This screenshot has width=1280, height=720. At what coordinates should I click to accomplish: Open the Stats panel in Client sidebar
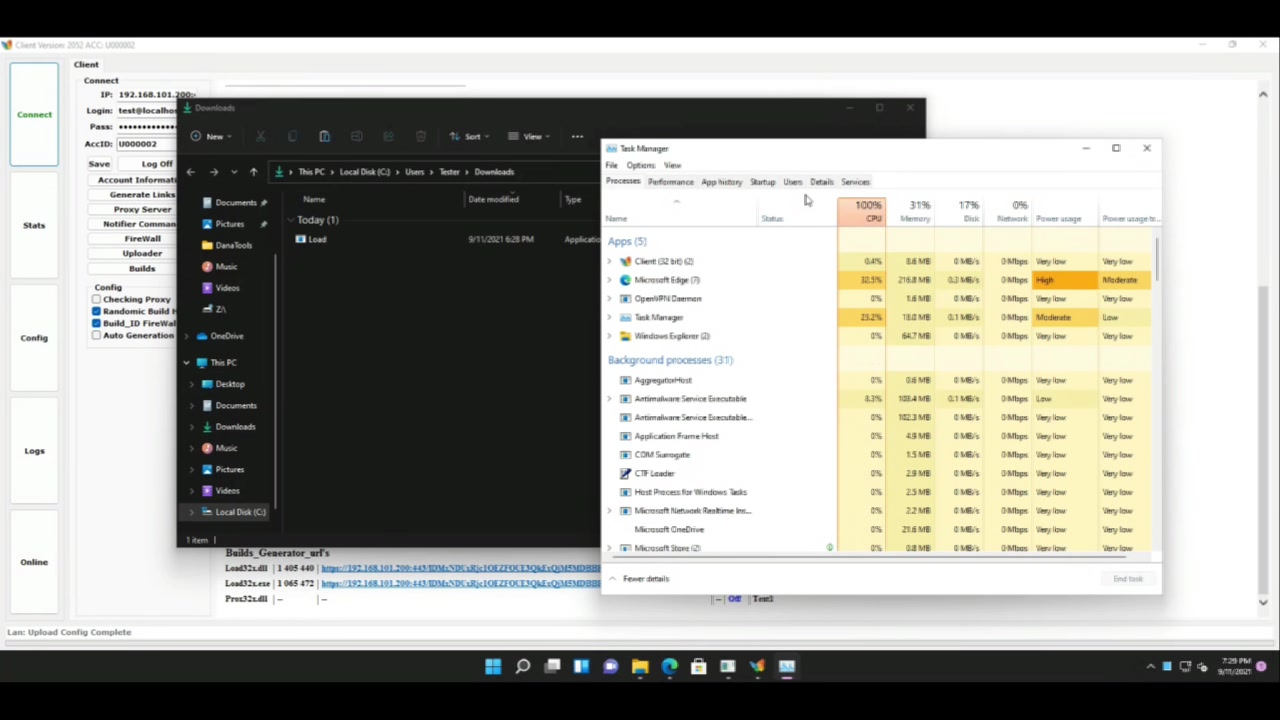click(34, 225)
